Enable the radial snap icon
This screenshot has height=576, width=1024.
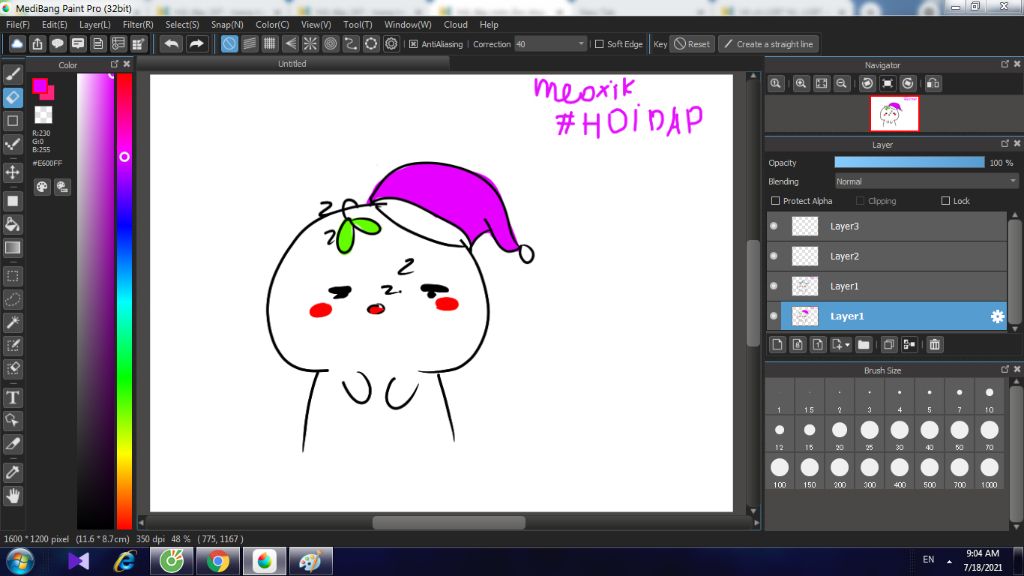(x=310, y=44)
